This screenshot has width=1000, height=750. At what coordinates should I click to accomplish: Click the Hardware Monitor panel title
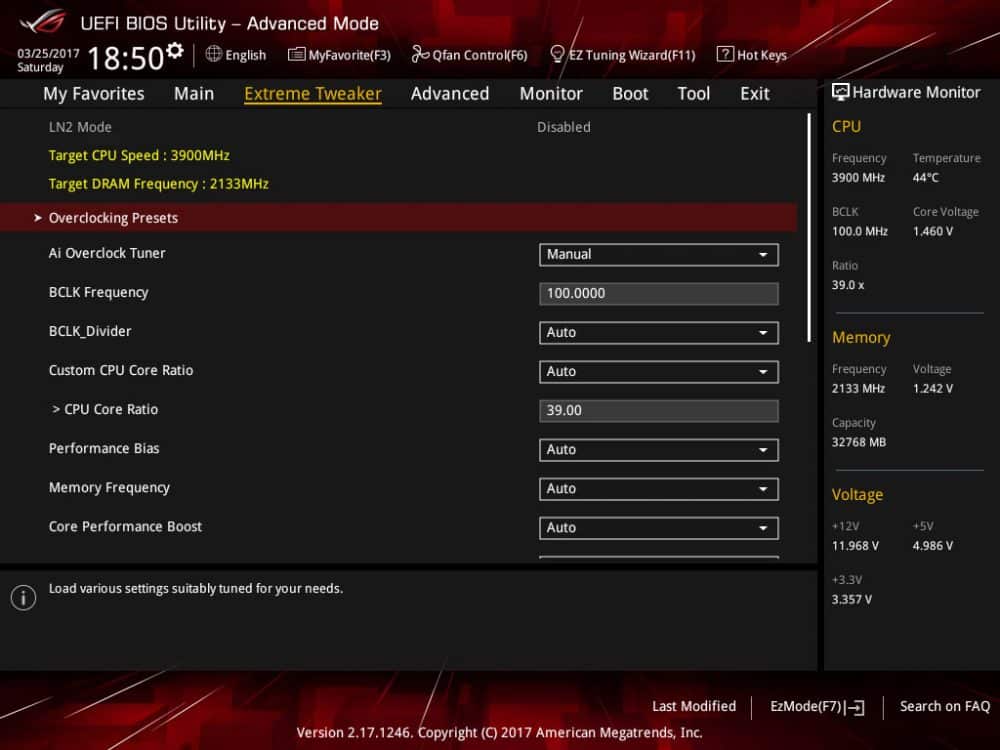(x=916, y=92)
